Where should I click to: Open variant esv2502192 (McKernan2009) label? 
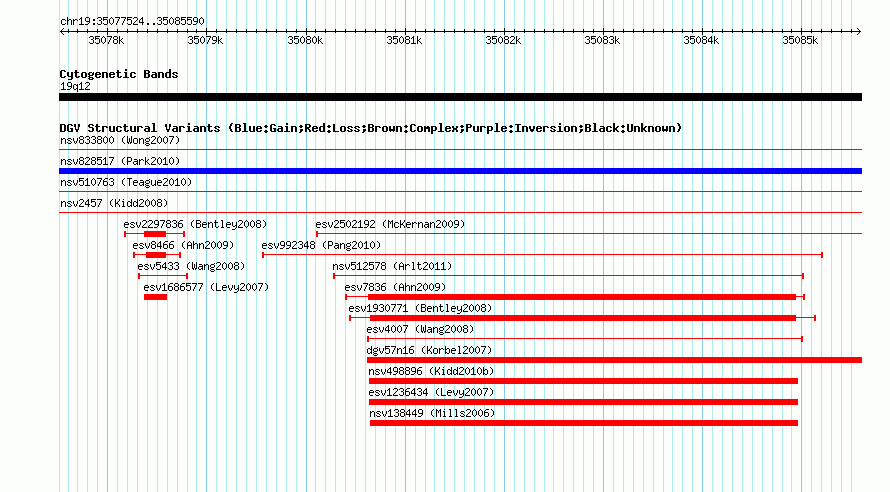pyautogui.click(x=390, y=224)
